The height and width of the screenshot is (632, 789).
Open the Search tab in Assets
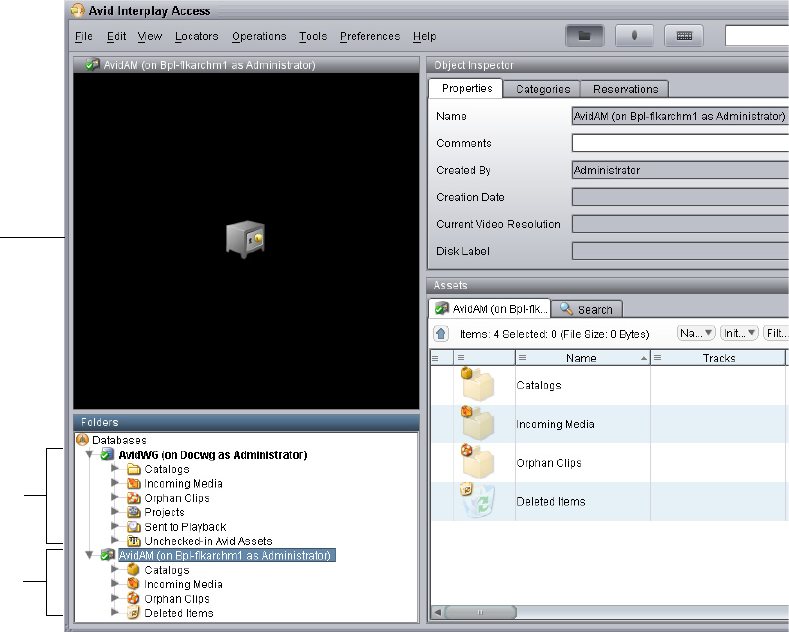[587, 309]
